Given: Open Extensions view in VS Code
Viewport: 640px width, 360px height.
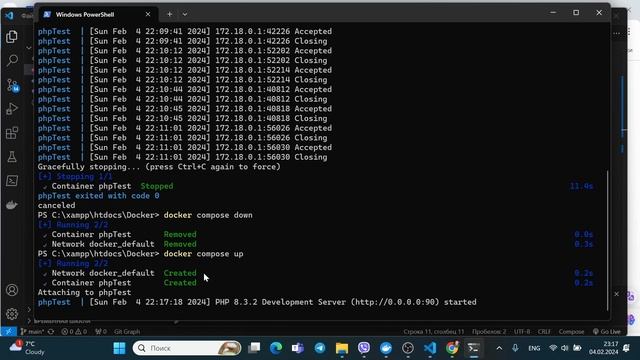Looking at the screenshot, I should [12, 133].
